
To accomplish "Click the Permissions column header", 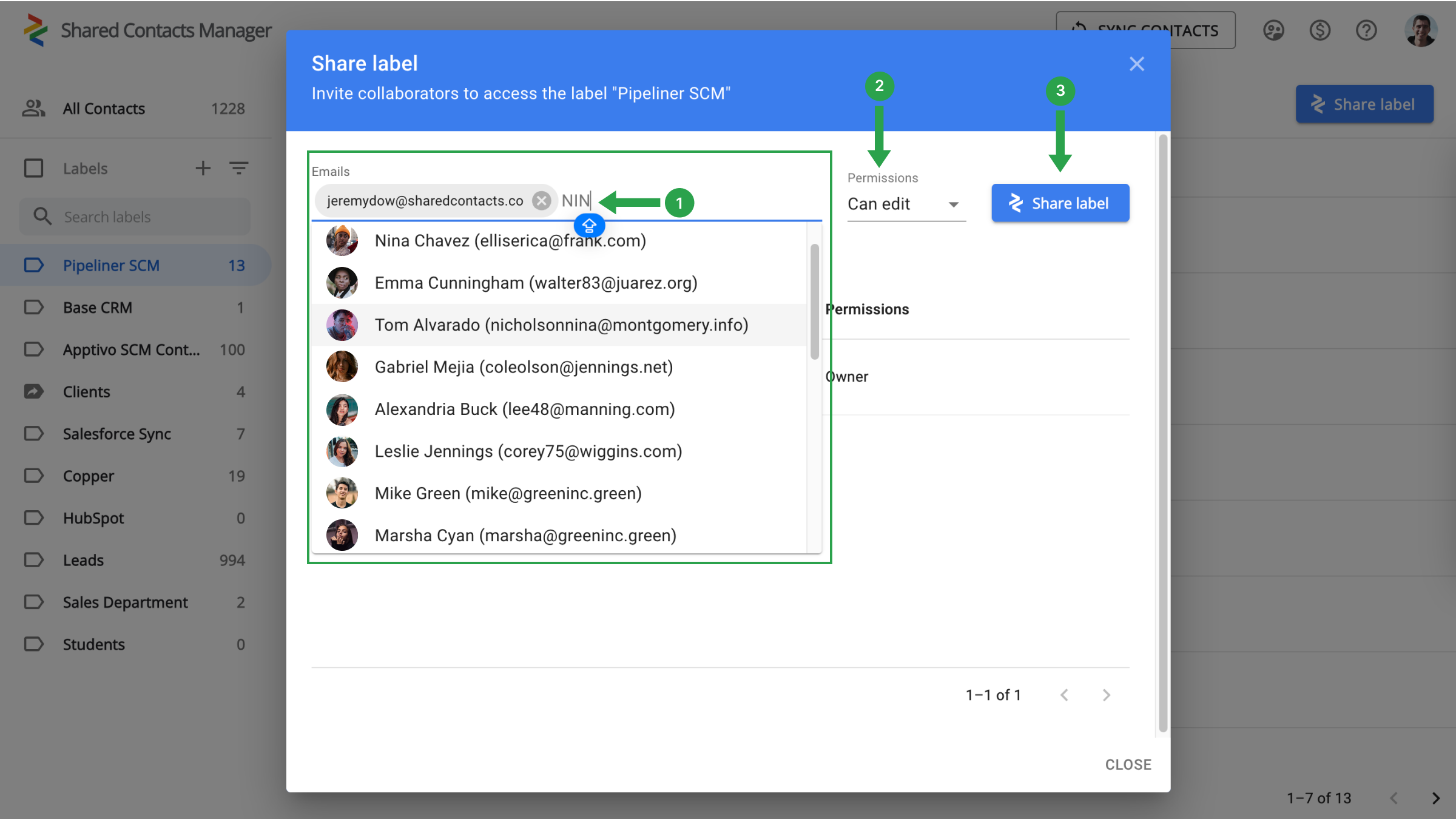I will coord(866,309).
